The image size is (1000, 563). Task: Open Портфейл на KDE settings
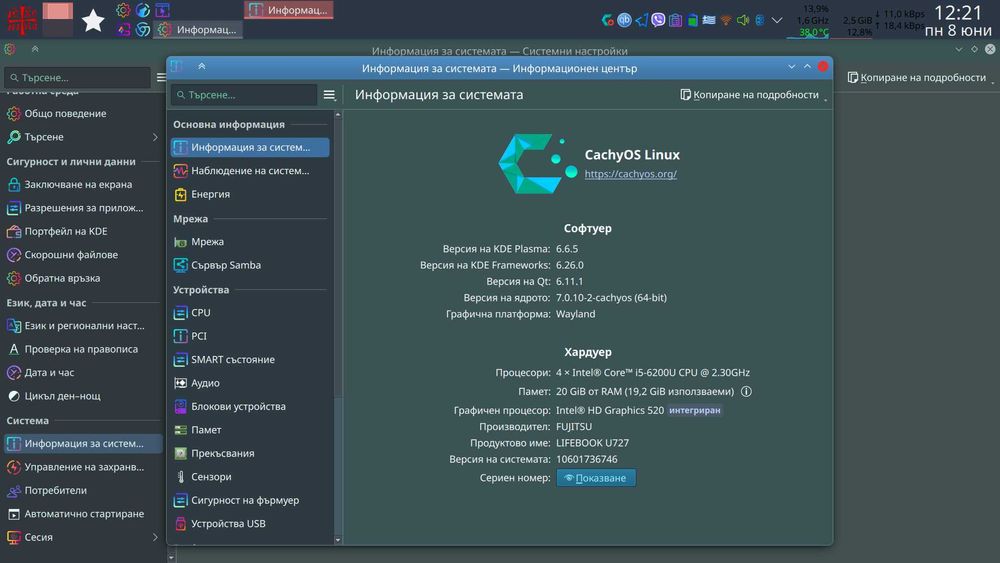83,231
